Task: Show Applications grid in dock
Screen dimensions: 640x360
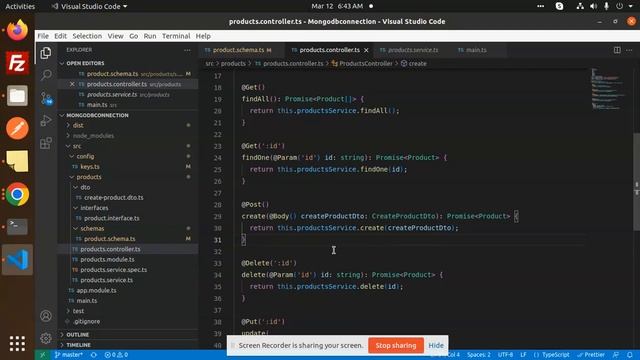Action: pyautogui.click(x=17, y=344)
